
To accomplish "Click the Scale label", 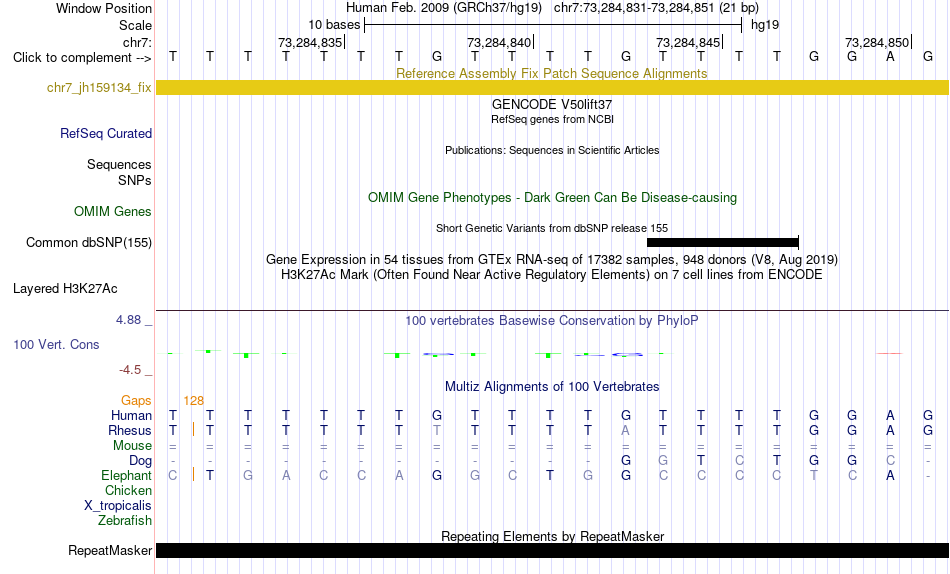I will [136, 25].
